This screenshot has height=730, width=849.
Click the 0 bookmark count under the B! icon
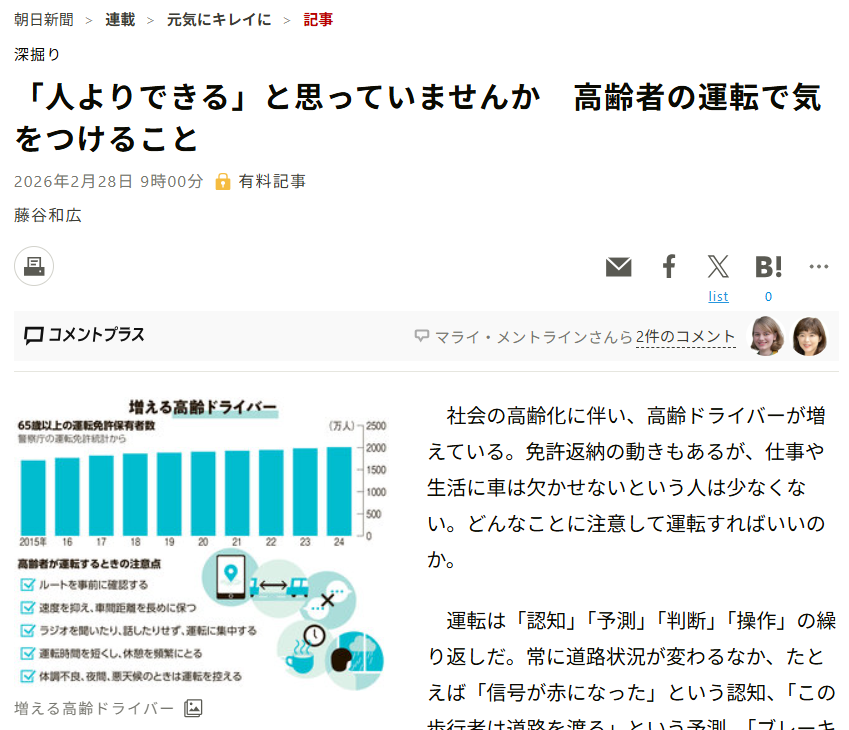768,296
